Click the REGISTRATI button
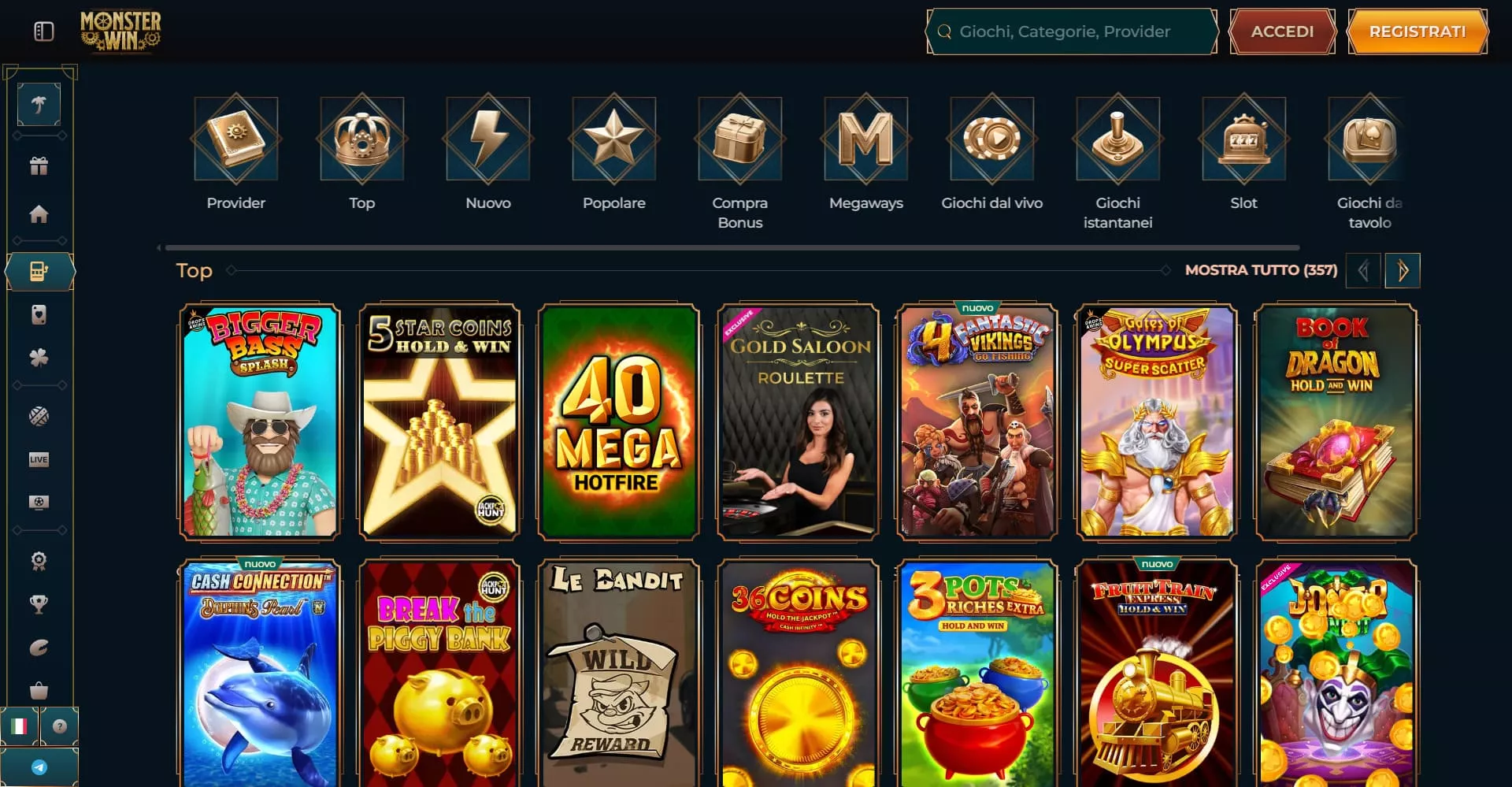Viewport: 1512px width, 787px height. (1417, 32)
